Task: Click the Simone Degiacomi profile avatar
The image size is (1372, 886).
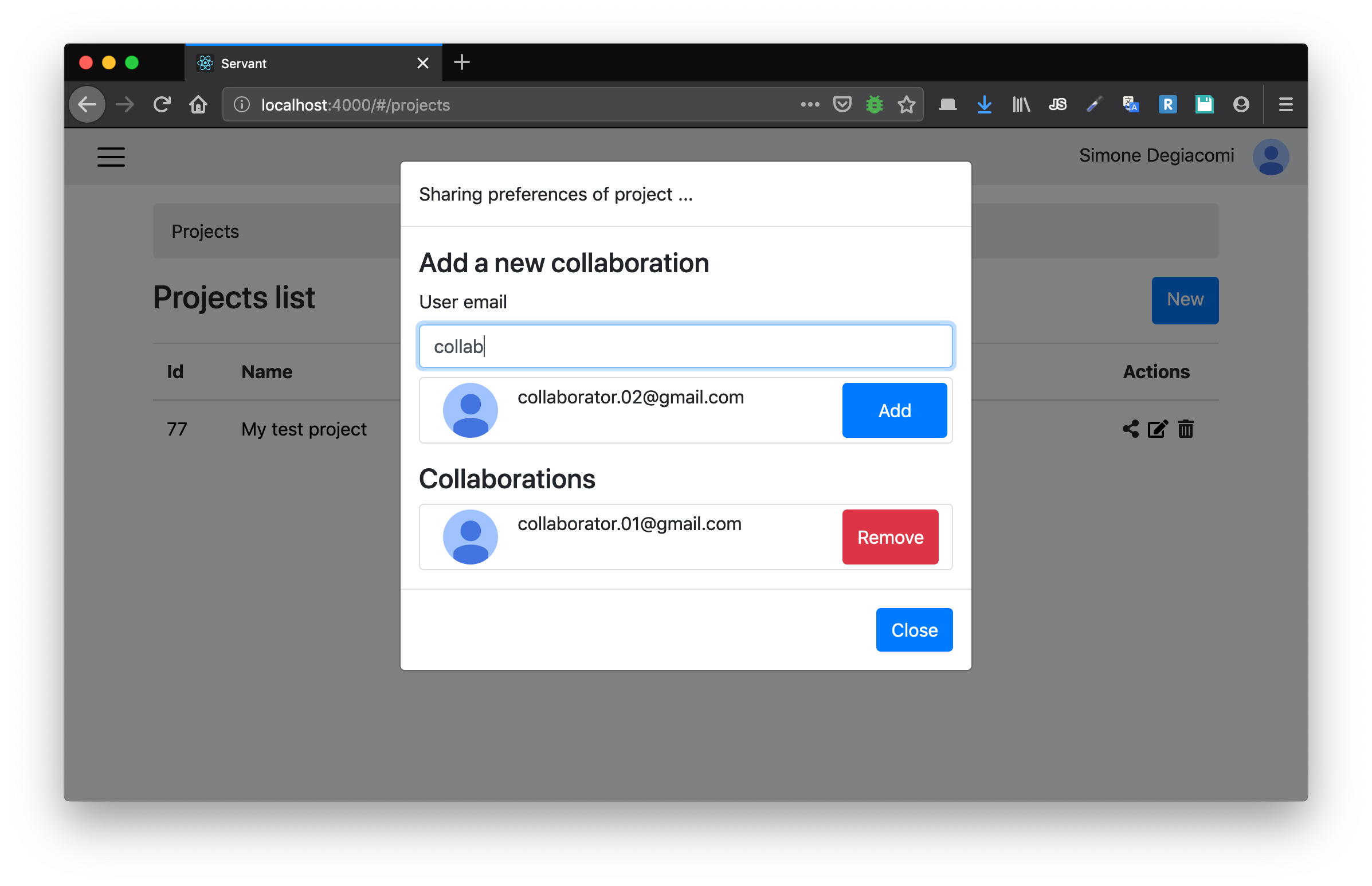Action: [1270, 157]
